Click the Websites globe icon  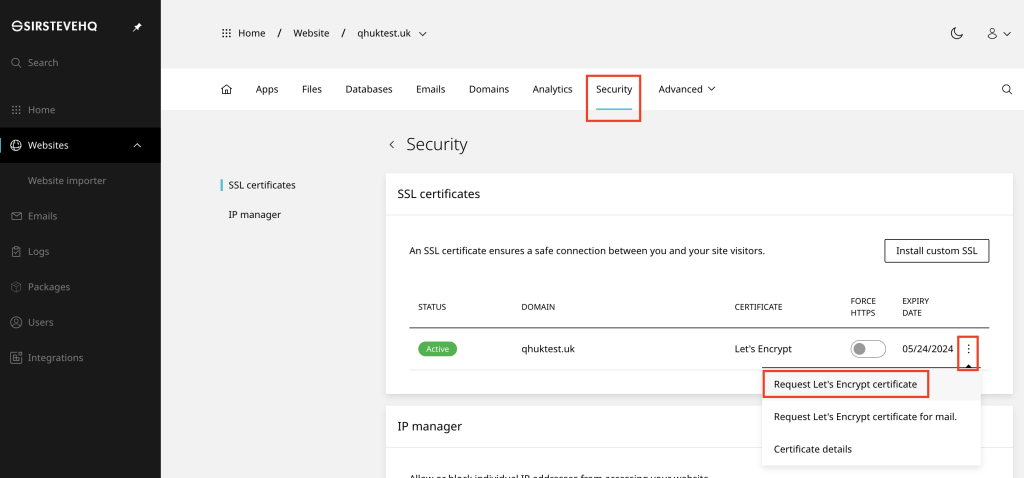pyautogui.click(x=16, y=145)
